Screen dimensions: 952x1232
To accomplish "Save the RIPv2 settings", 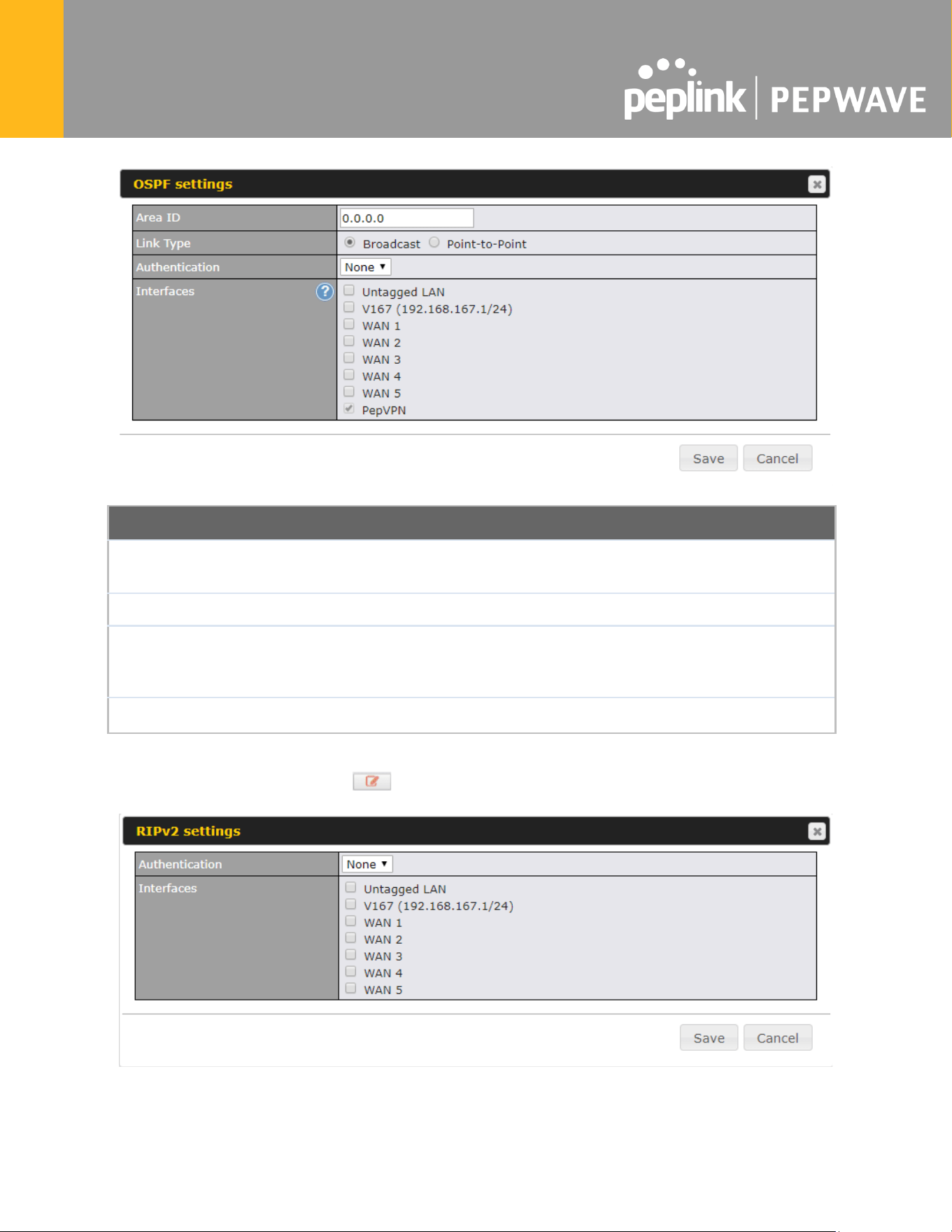I will pyautogui.click(x=709, y=1038).
